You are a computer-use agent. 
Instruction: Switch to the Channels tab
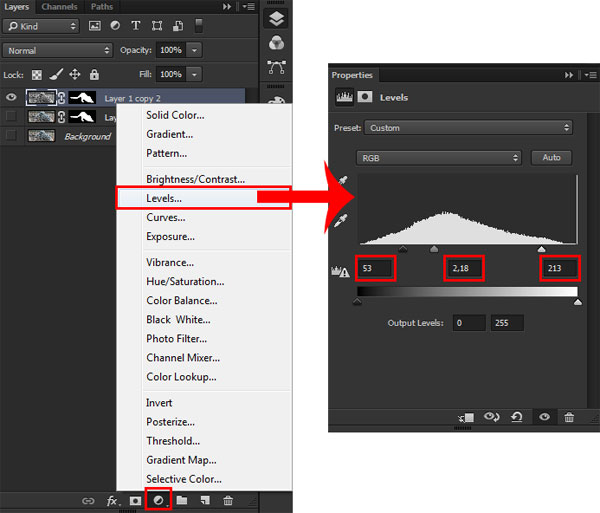click(x=59, y=7)
